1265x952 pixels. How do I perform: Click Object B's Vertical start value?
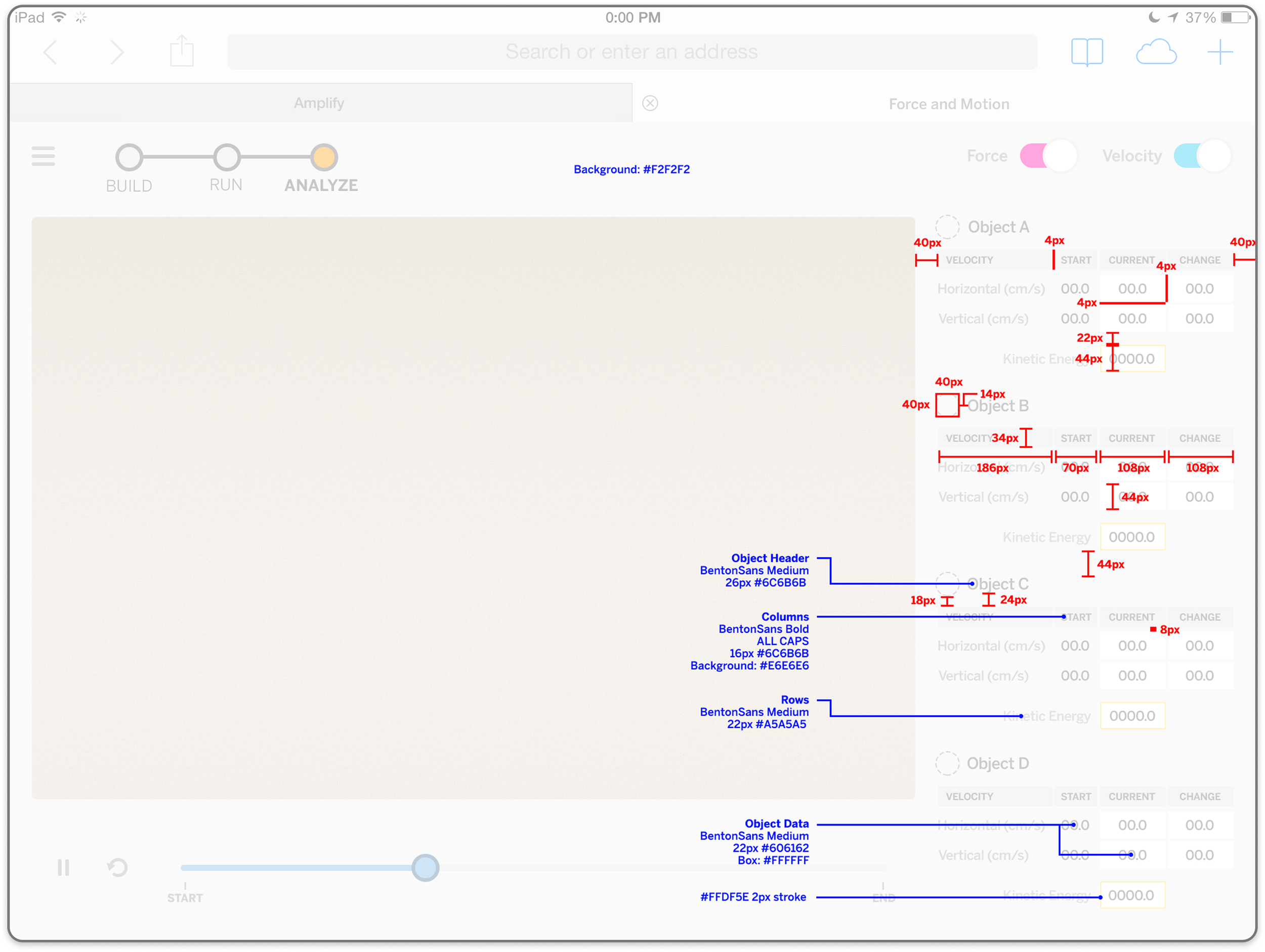pos(1075,497)
